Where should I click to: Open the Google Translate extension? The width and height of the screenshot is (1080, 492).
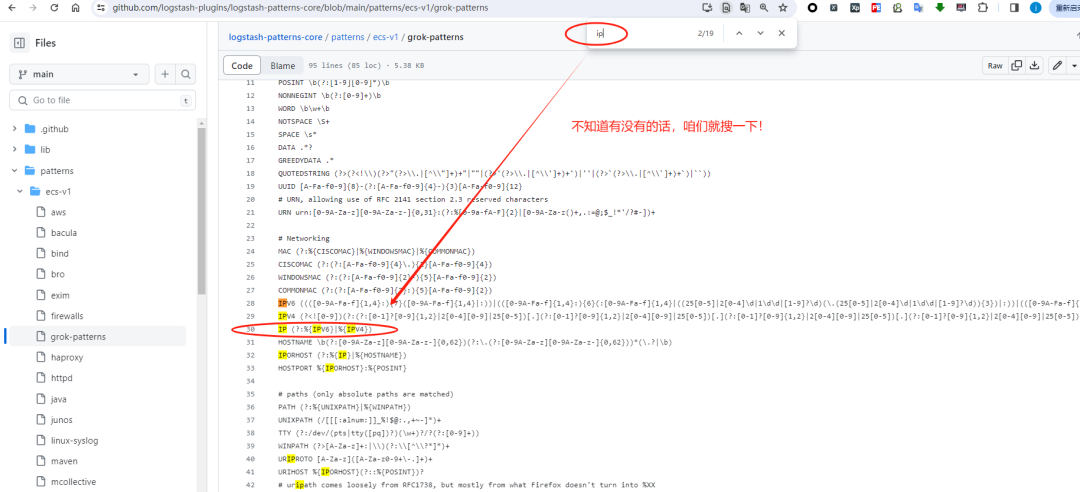918,8
